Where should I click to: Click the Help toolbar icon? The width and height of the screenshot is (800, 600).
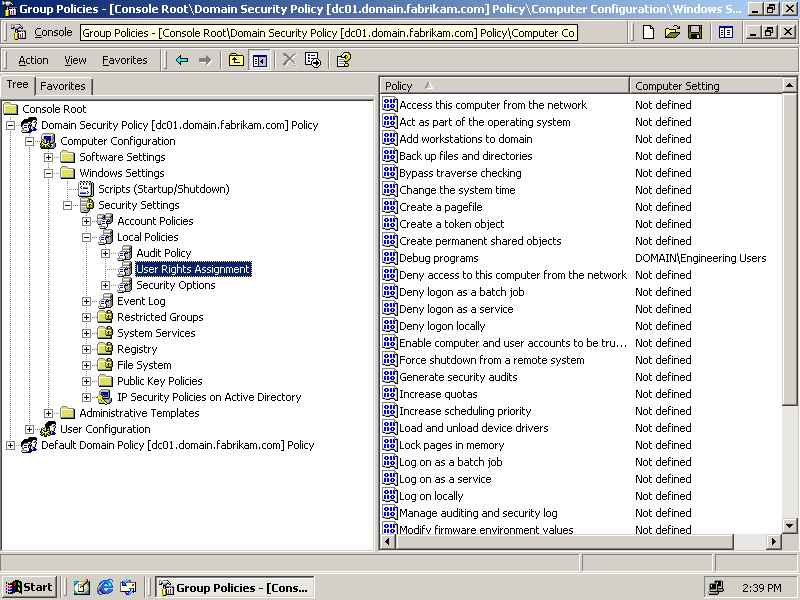343,60
